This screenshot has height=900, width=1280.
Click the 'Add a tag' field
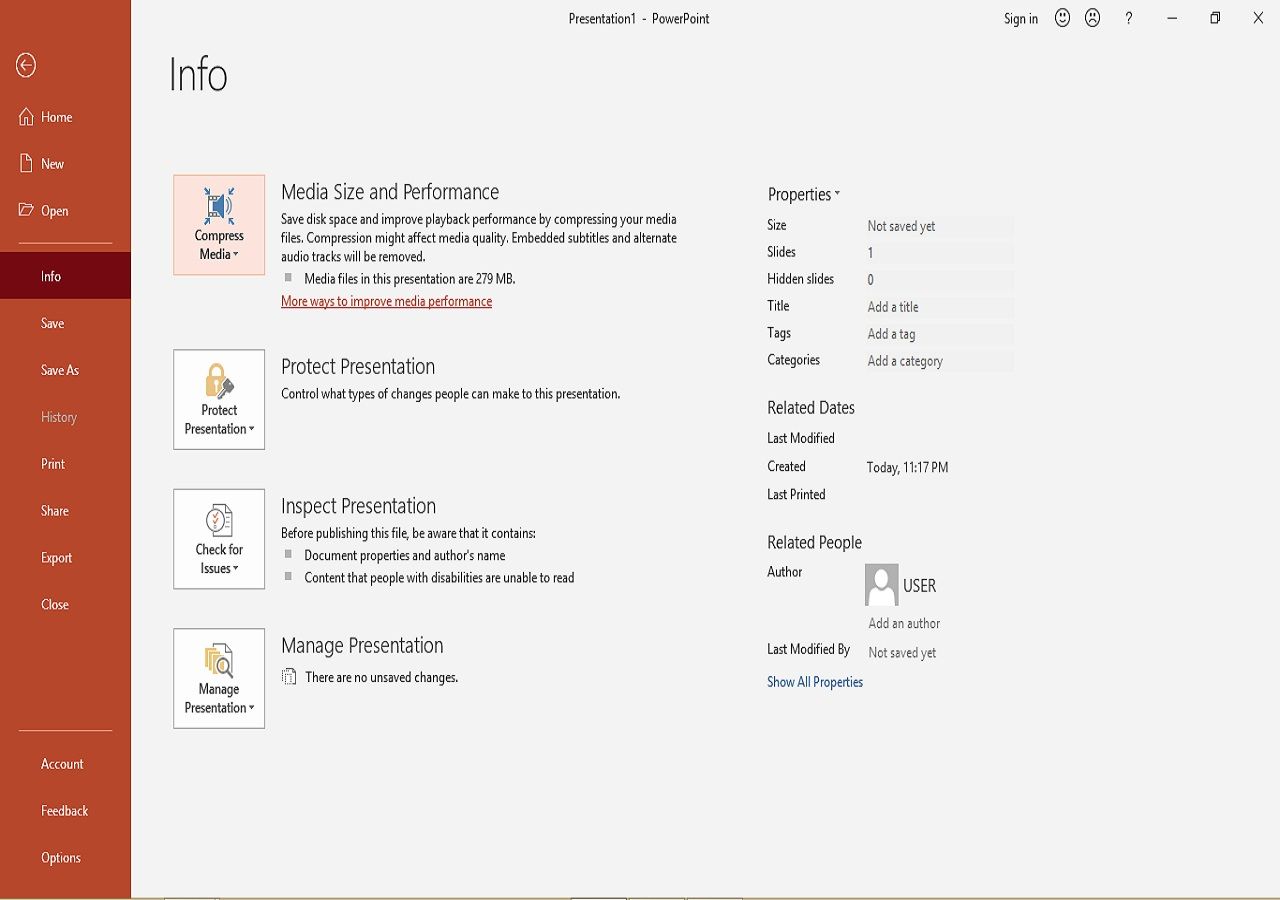tap(939, 334)
